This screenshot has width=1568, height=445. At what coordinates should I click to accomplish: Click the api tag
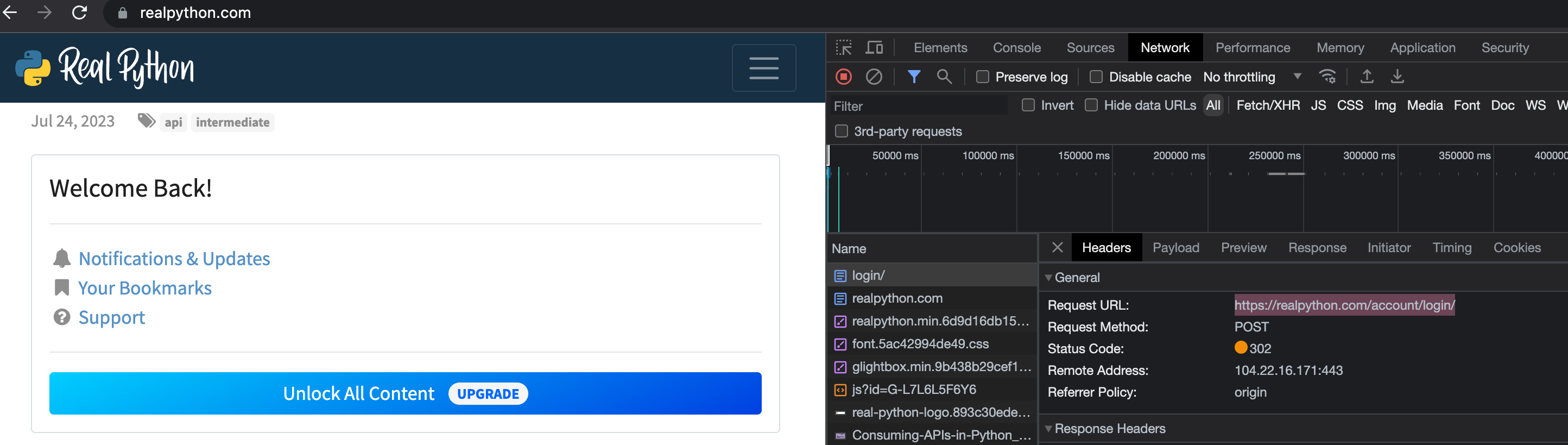(173, 122)
